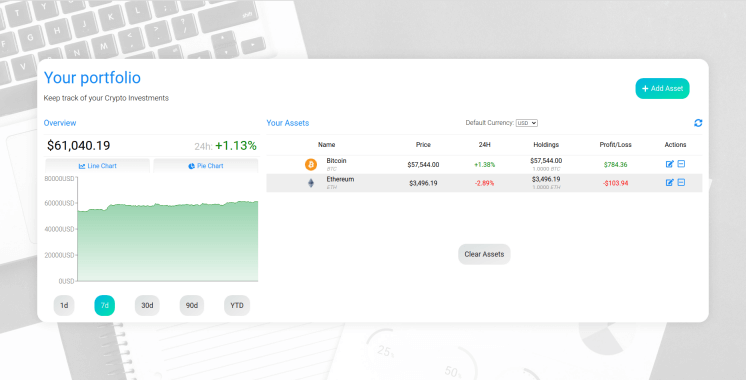Click the Ethereum price $3,496.19 in Price column
The height and width of the screenshot is (380, 746).
(x=423, y=183)
